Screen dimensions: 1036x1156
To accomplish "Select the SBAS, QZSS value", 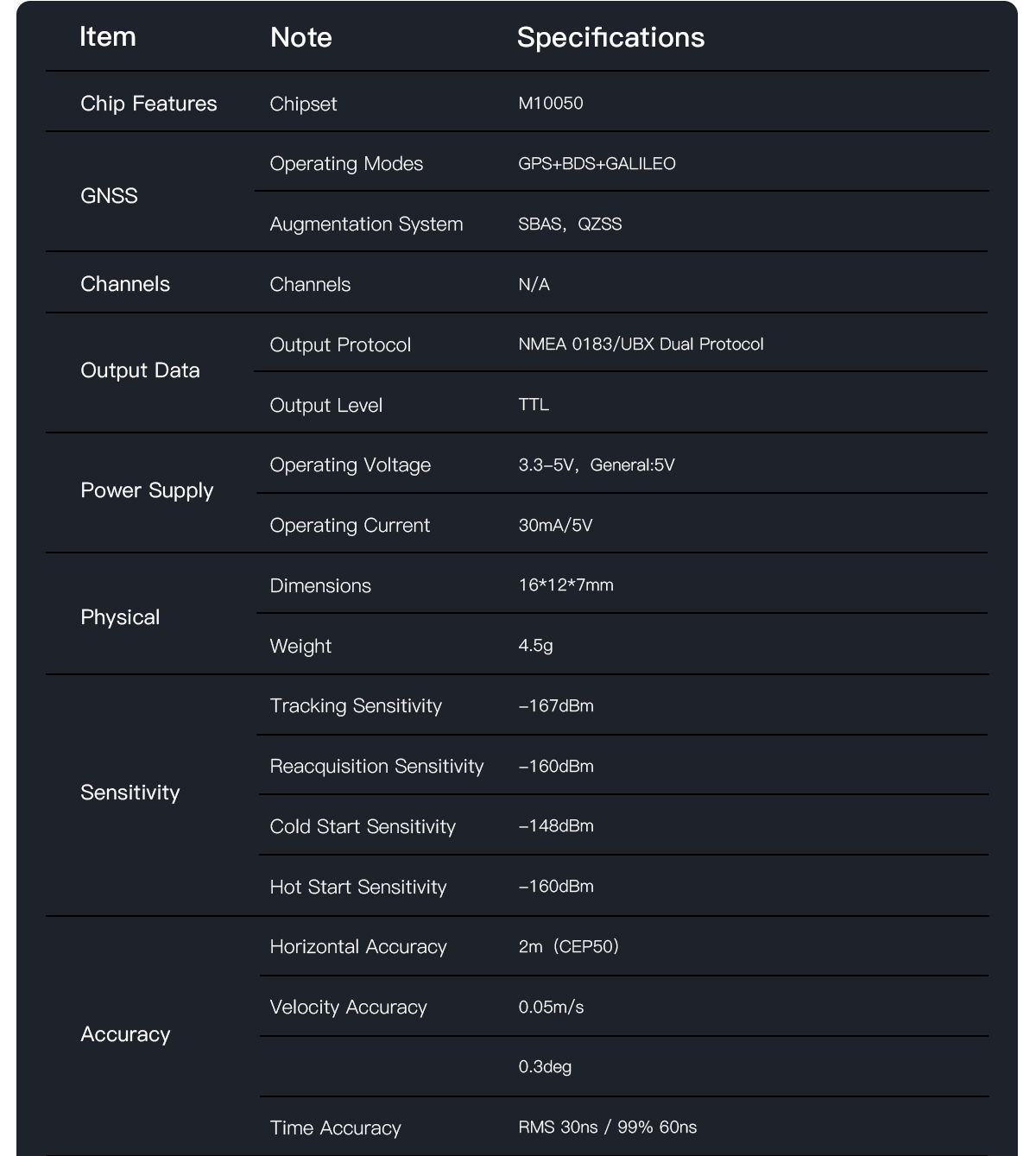I will 570,224.
